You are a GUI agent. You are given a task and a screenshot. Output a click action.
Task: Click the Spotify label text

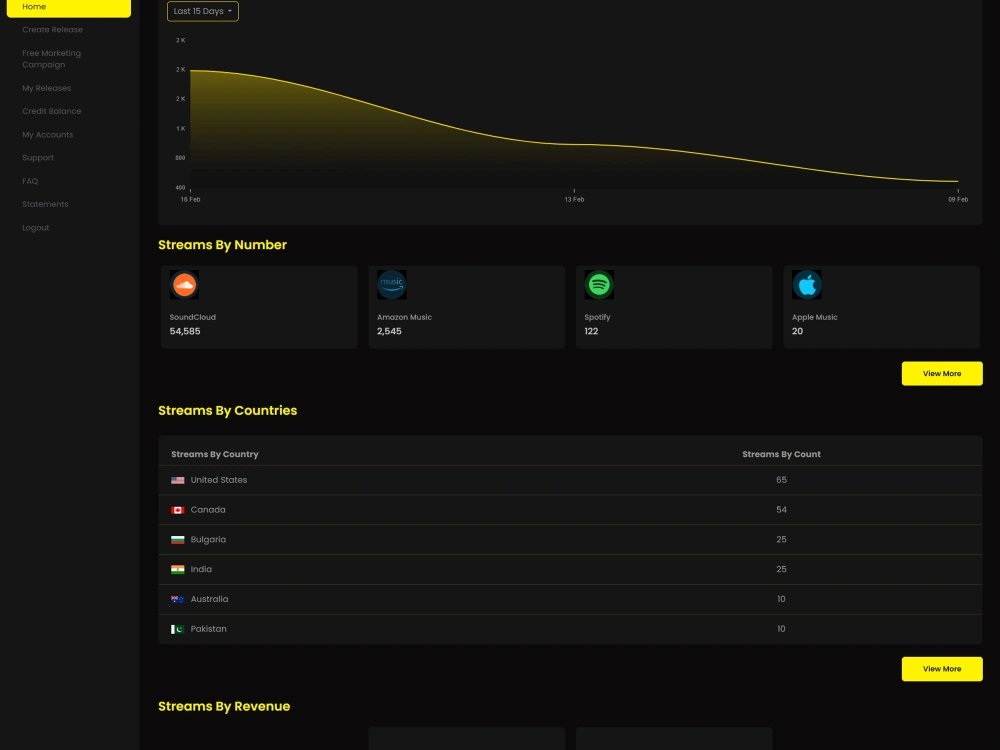[598, 317]
